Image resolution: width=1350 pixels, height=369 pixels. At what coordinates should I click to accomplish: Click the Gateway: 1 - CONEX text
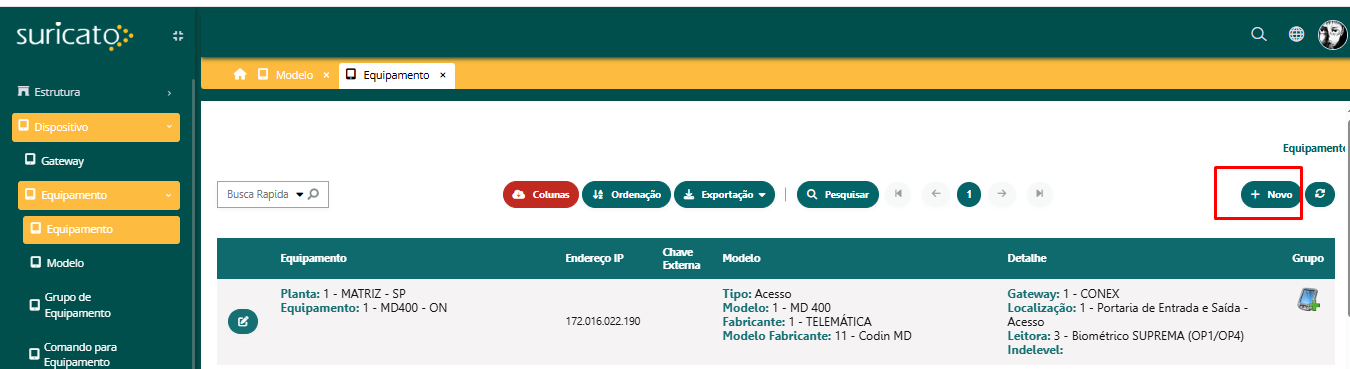coord(1063,294)
